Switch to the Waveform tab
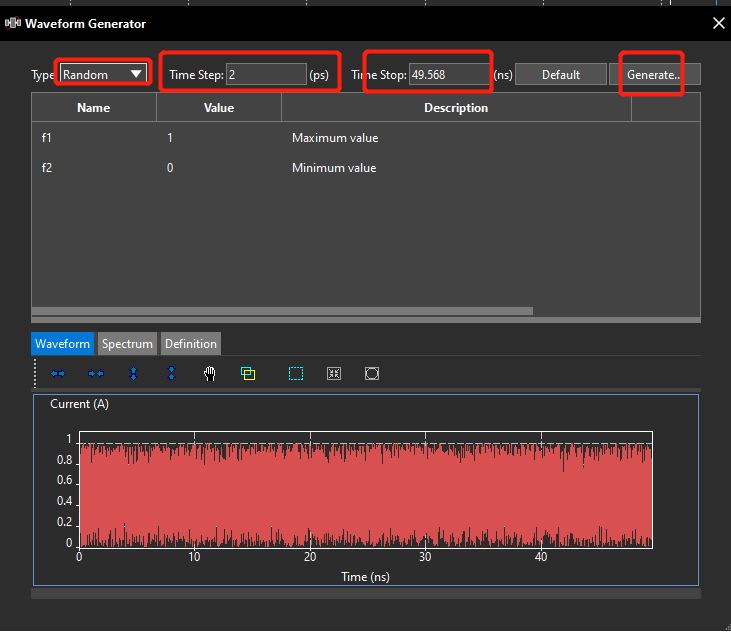731x632 pixels. [x=62, y=344]
